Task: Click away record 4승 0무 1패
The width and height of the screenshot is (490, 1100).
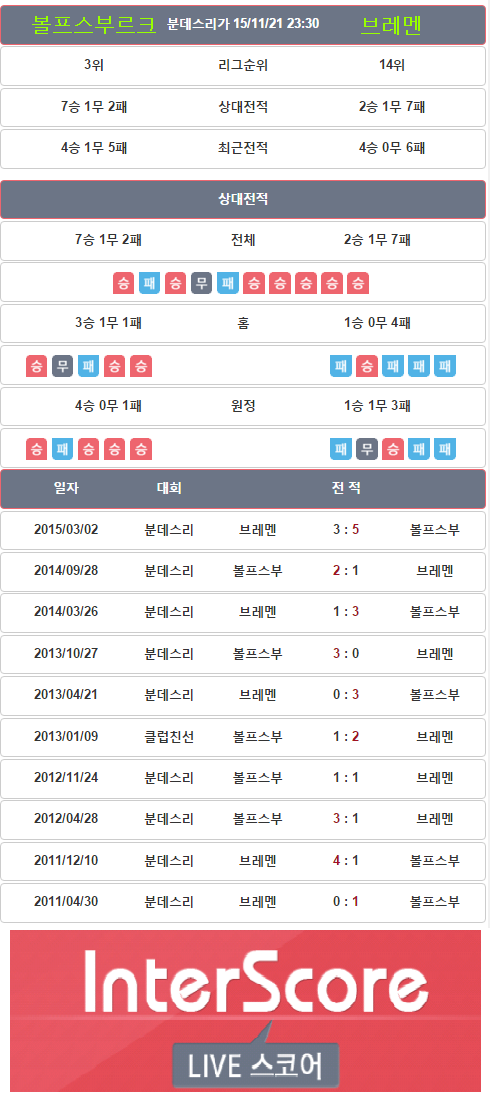Action: [109, 405]
